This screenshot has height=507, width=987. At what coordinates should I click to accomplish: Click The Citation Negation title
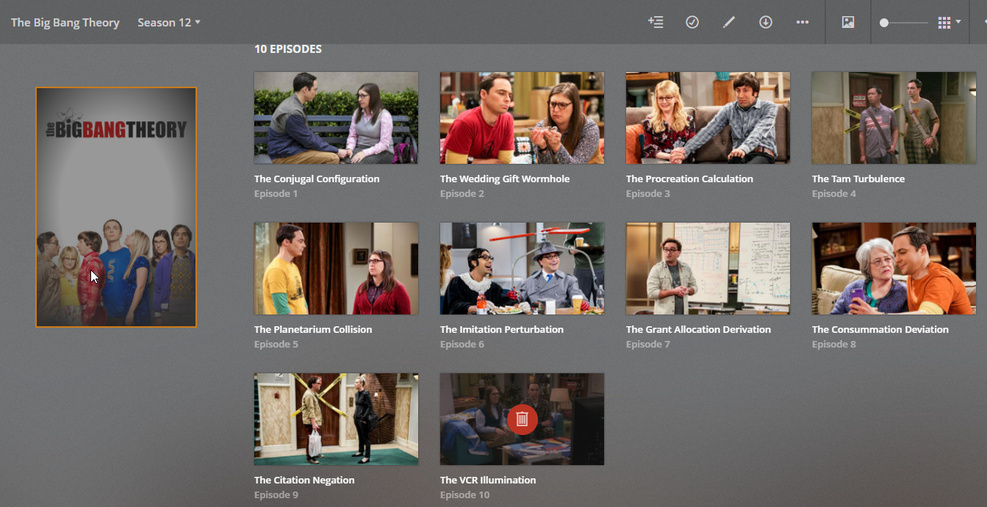(x=304, y=480)
